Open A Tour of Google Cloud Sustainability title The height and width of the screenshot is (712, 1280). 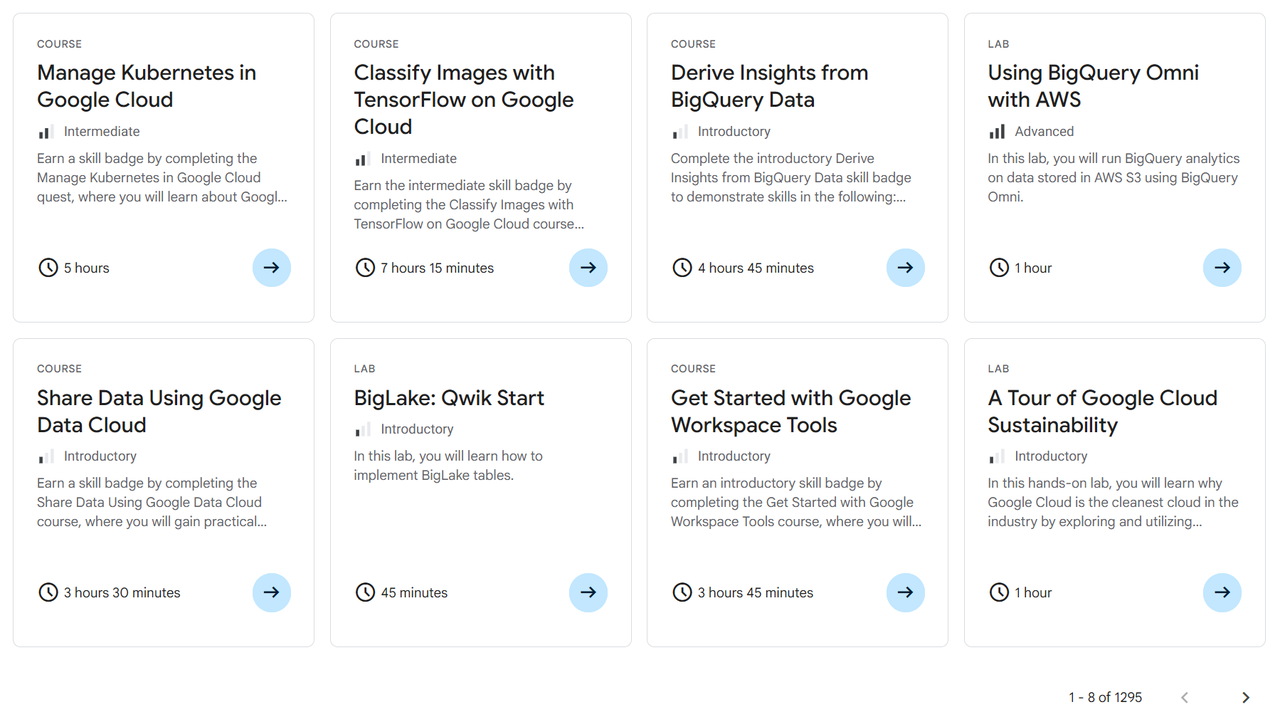1103,411
